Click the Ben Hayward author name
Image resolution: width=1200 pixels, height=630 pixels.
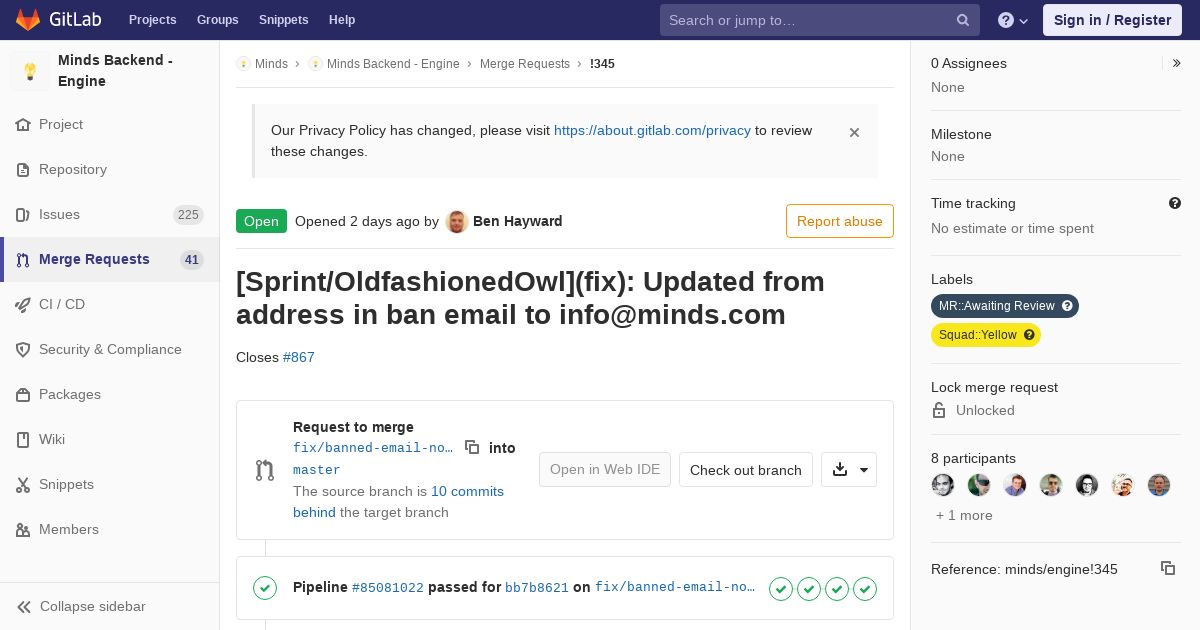tap(518, 221)
